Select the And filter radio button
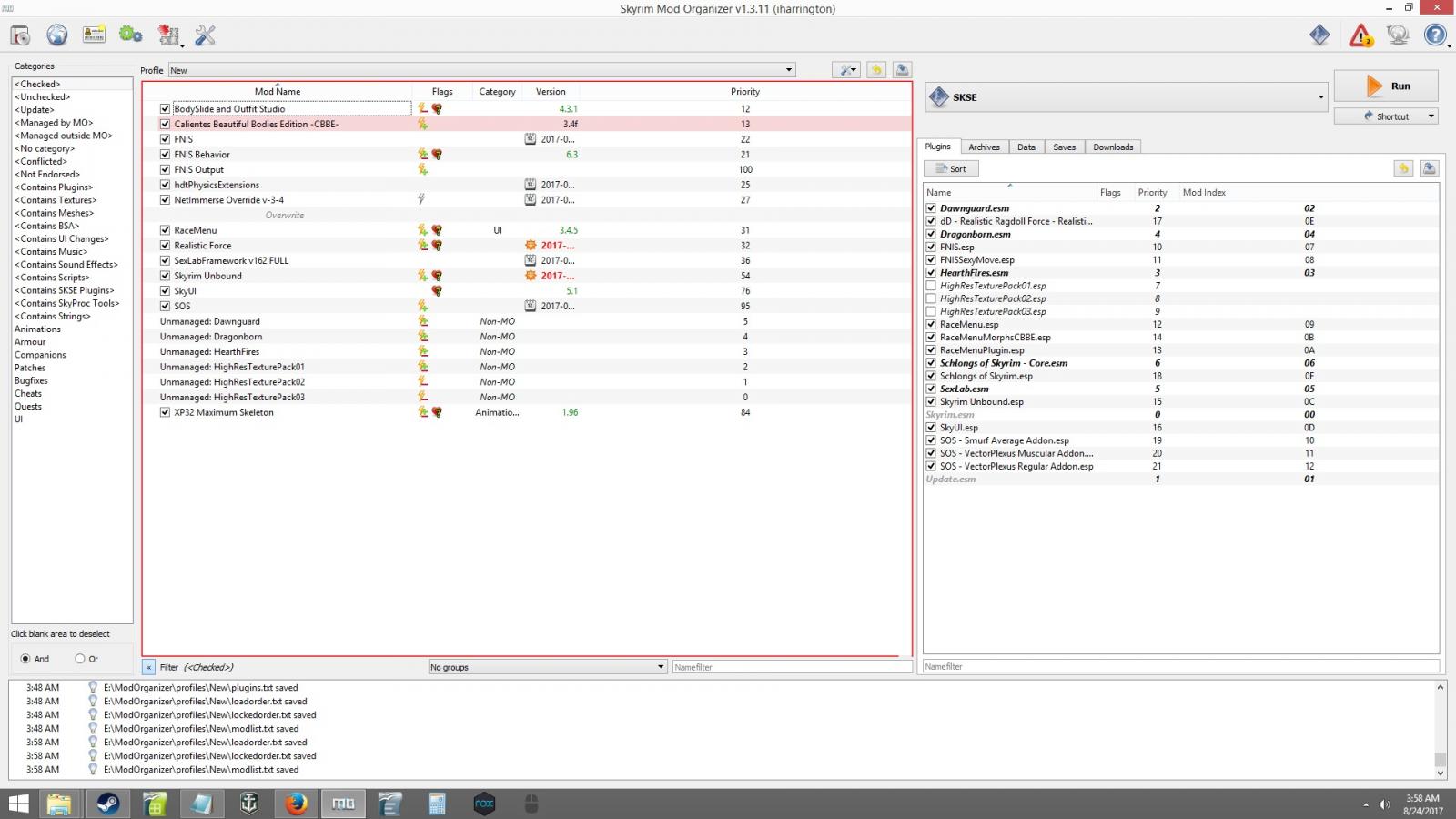This screenshot has height=819, width=1456. [25, 659]
